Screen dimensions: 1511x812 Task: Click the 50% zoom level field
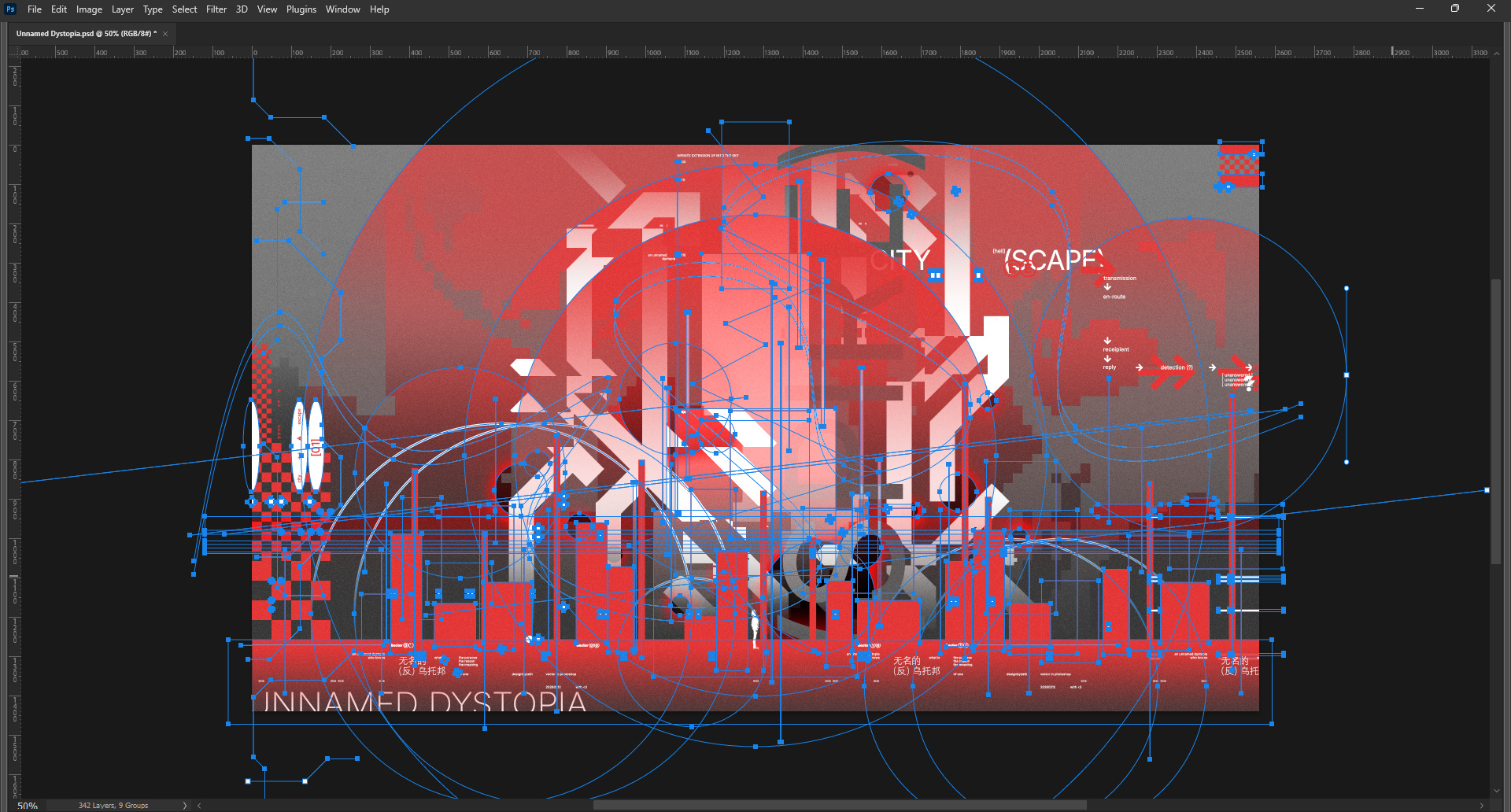coord(28,806)
